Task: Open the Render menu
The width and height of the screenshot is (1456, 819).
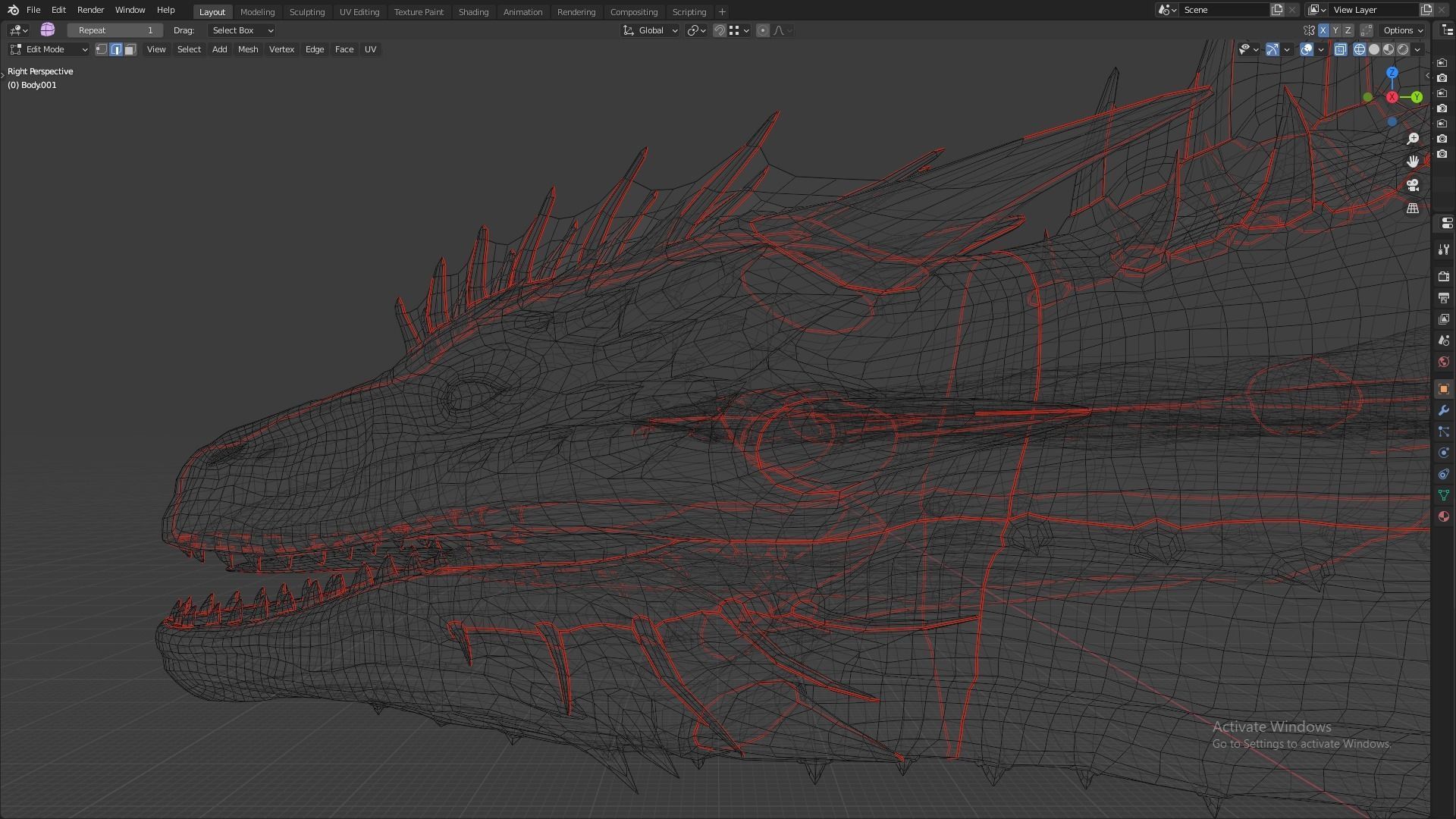Action: [90, 10]
